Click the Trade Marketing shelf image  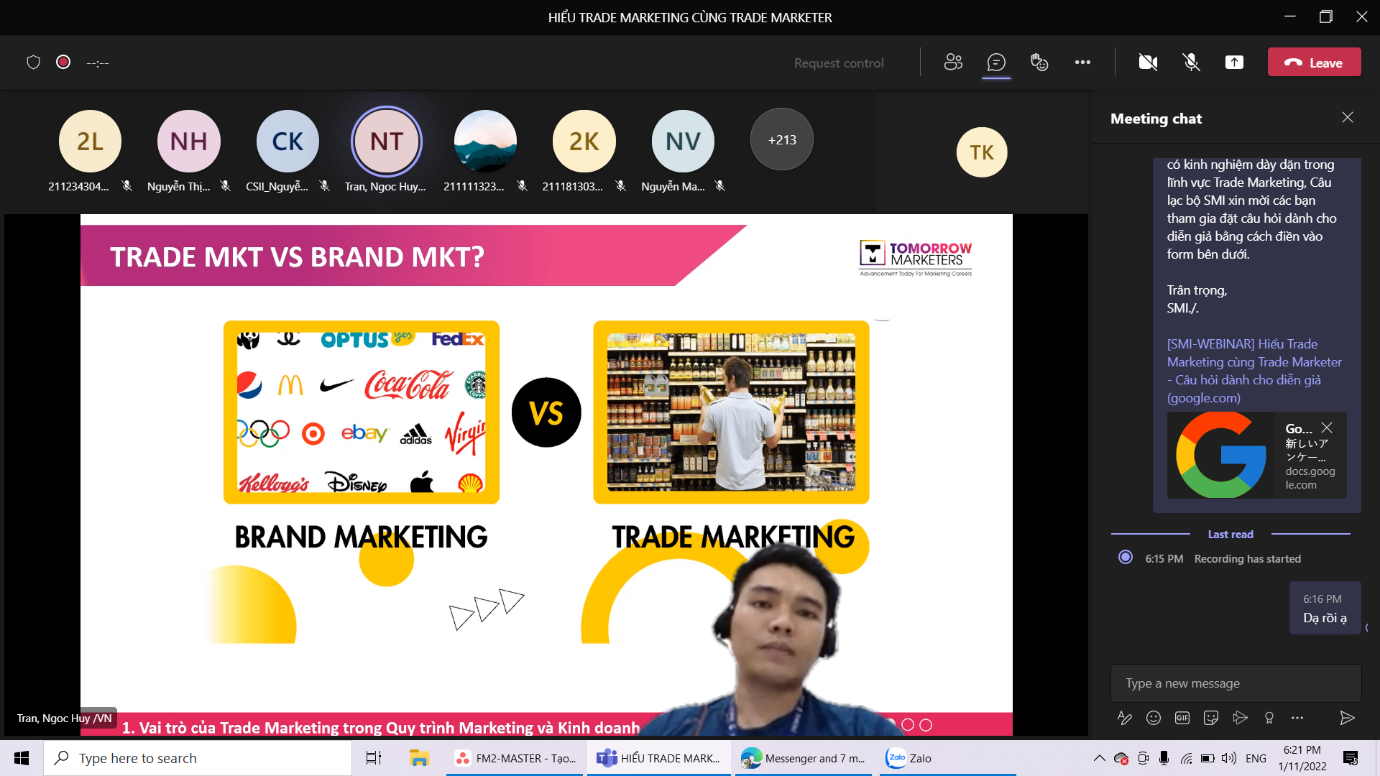pyautogui.click(x=731, y=412)
